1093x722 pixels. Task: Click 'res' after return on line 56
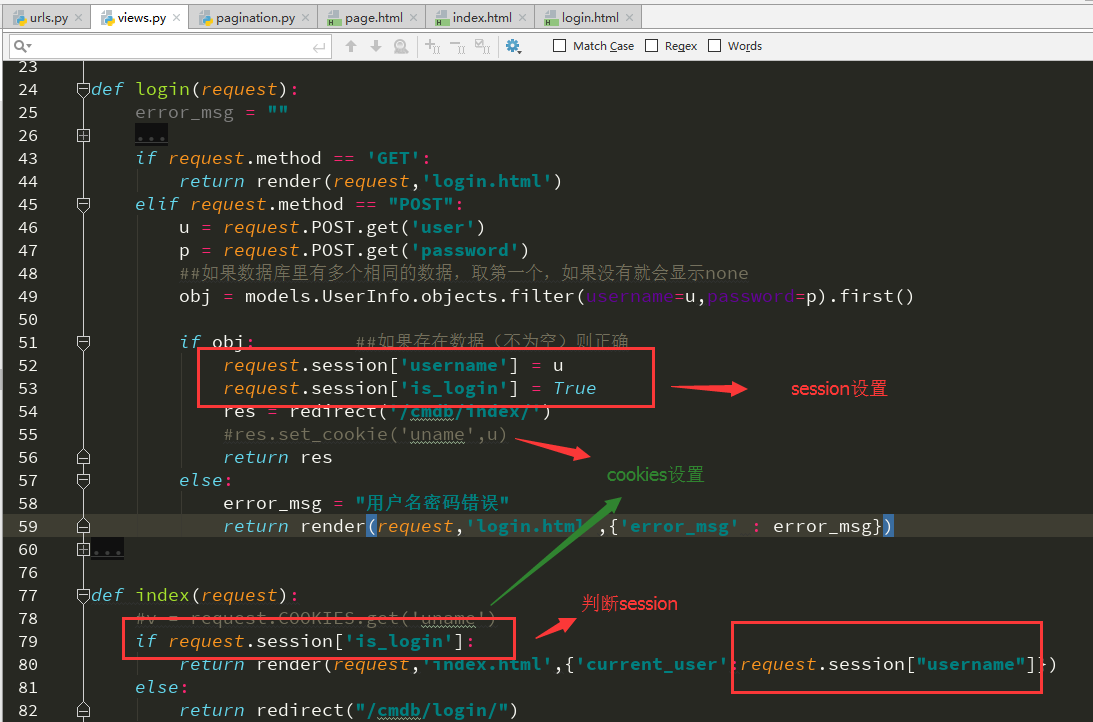pyautogui.click(x=316, y=457)
